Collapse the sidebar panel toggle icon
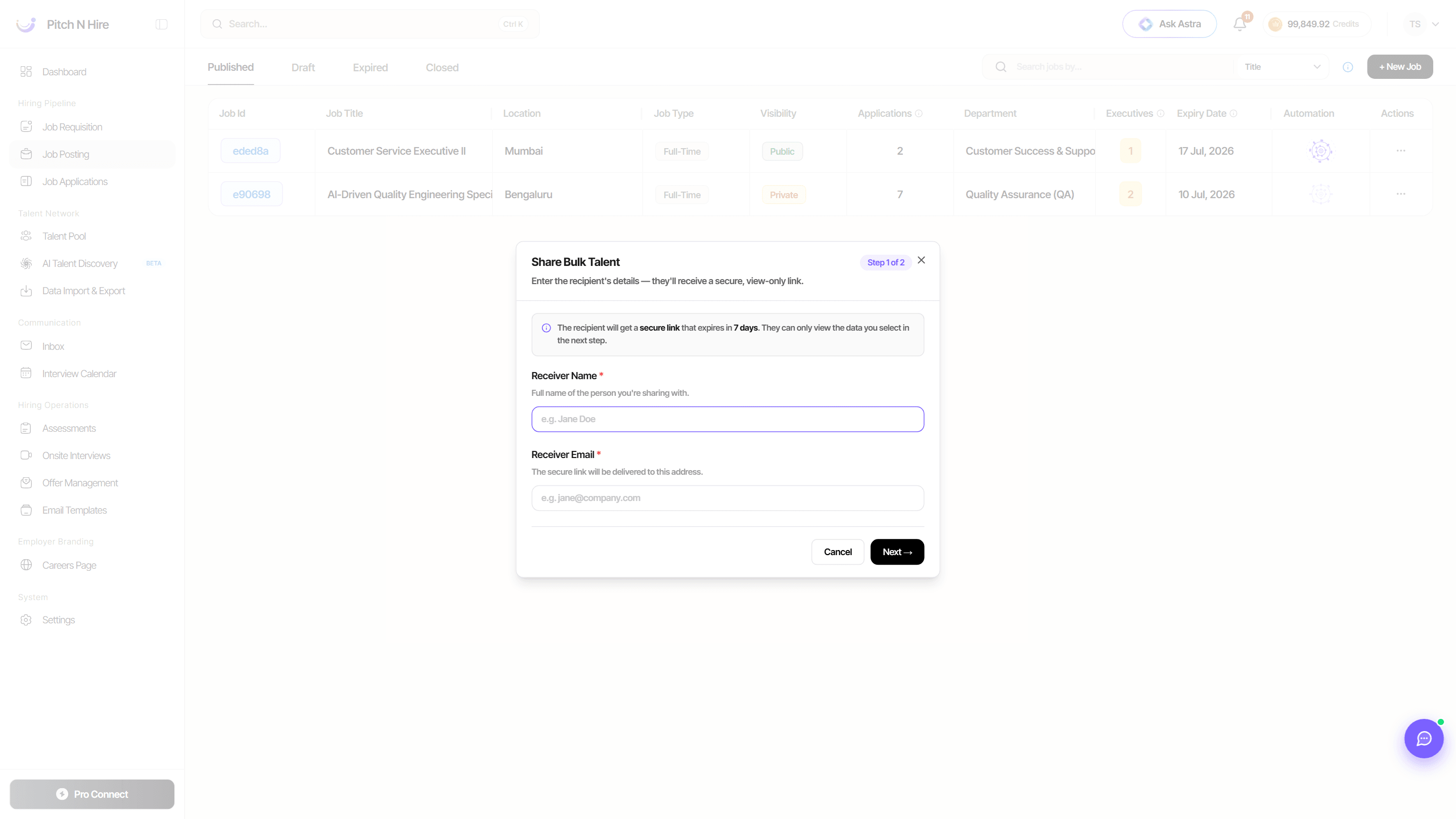This screenshot has height=819, width=1456. [162, 24]
